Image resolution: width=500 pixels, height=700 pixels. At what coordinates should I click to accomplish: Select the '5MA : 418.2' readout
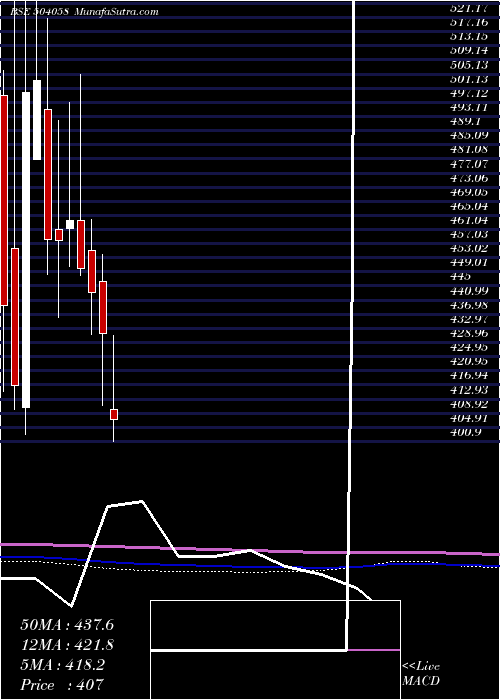[63, 665]
